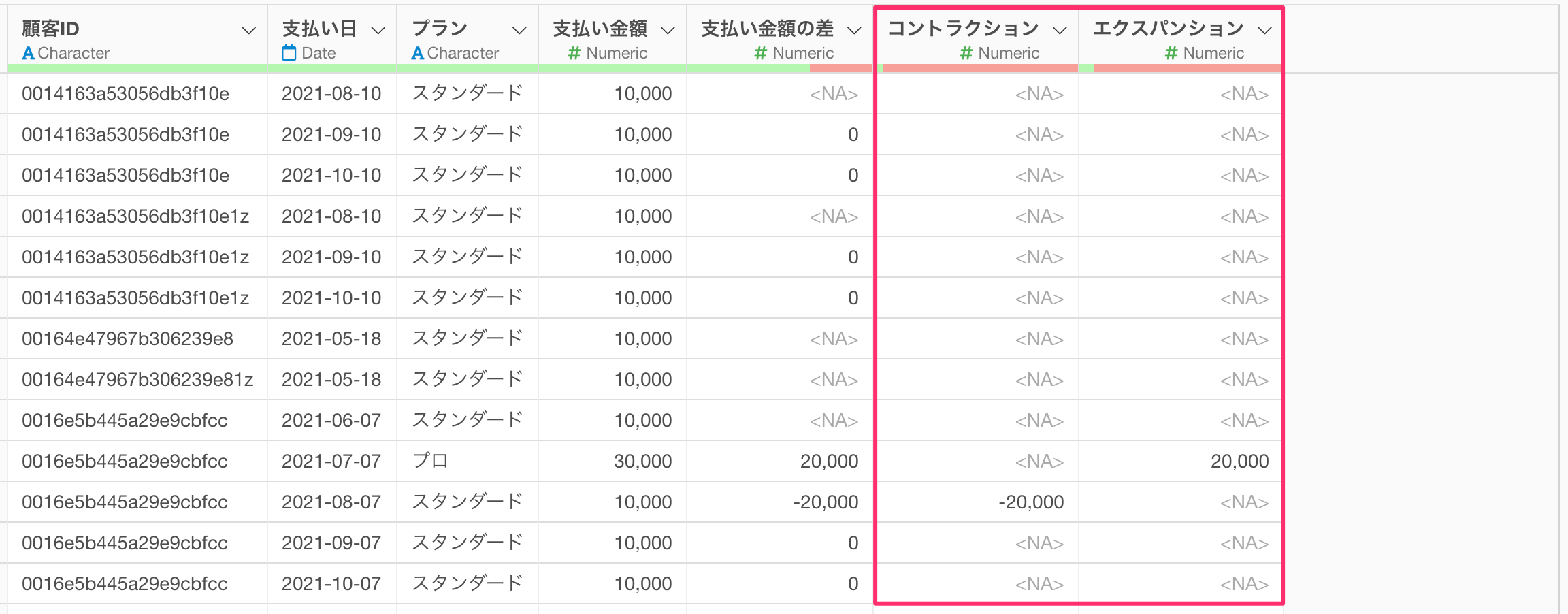This screenshot has height=614, width=1568.
Task: Open the プラン column dropdown arrow
Action: pyautogui.click(x=519, y=30)
